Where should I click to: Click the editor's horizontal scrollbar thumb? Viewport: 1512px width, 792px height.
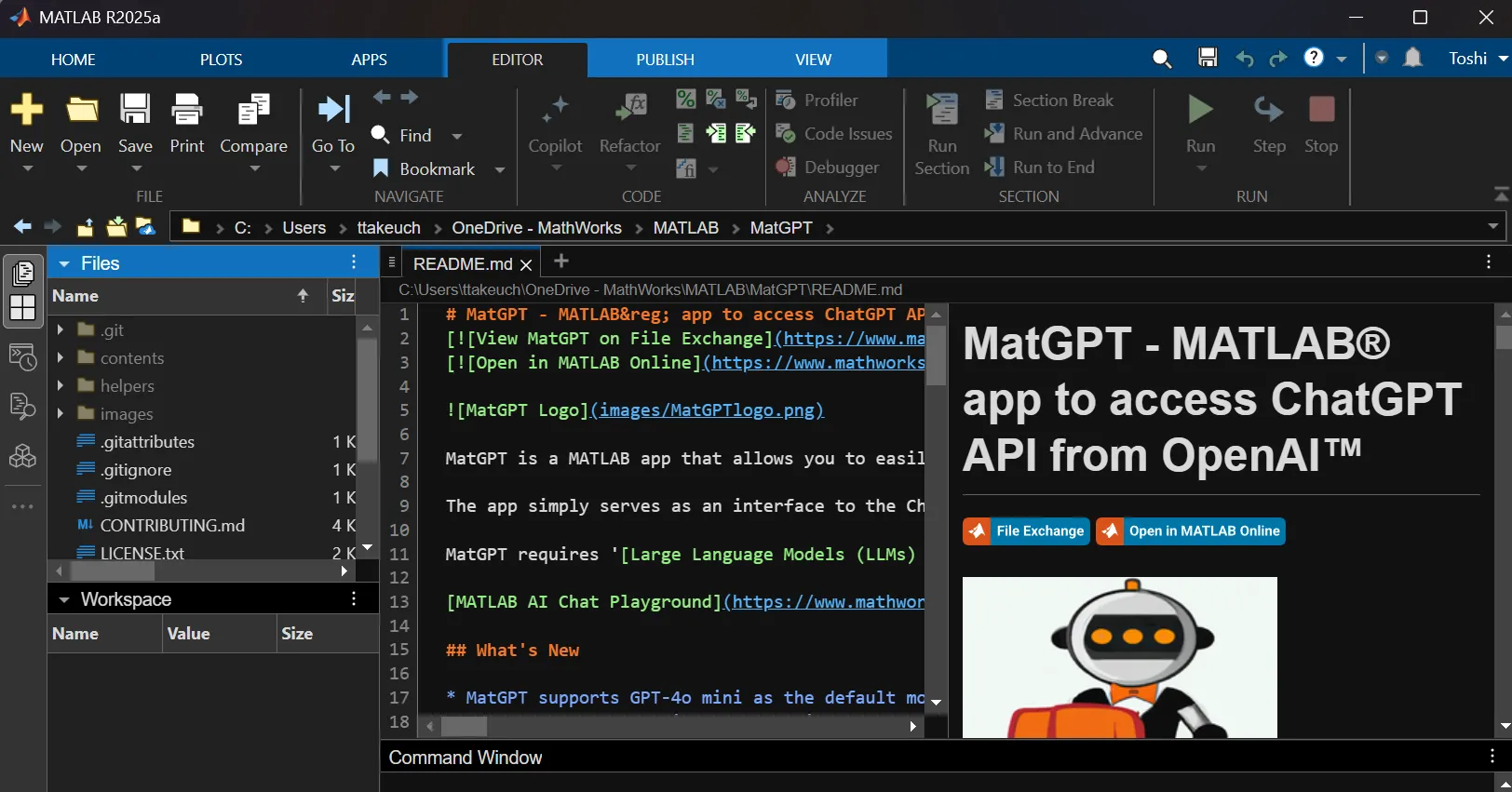coord(464,726)
